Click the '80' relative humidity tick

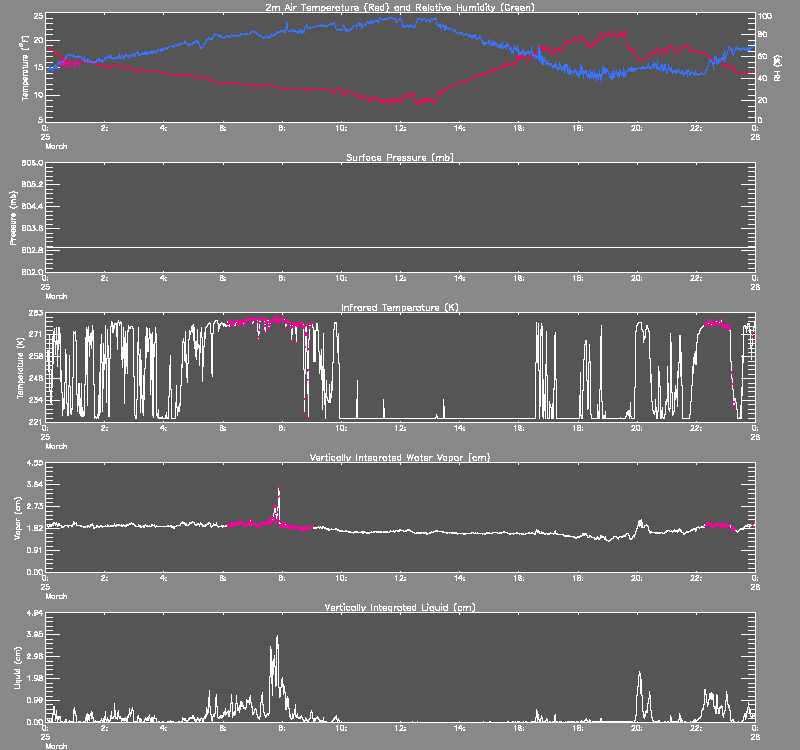(x=762, y=35)
